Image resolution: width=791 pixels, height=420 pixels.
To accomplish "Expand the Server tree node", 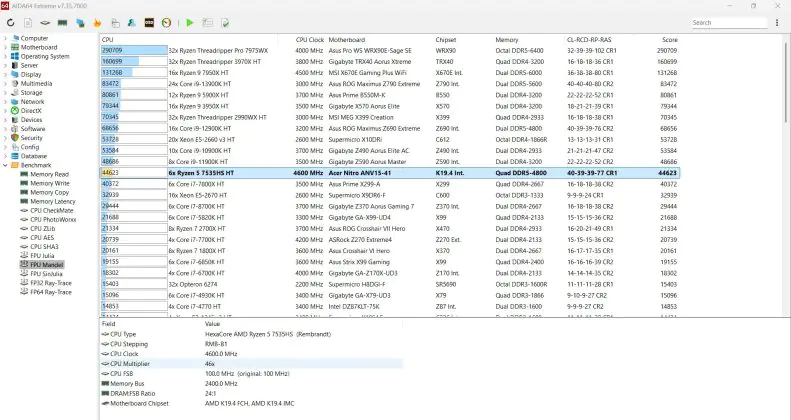I will point(6,66).
